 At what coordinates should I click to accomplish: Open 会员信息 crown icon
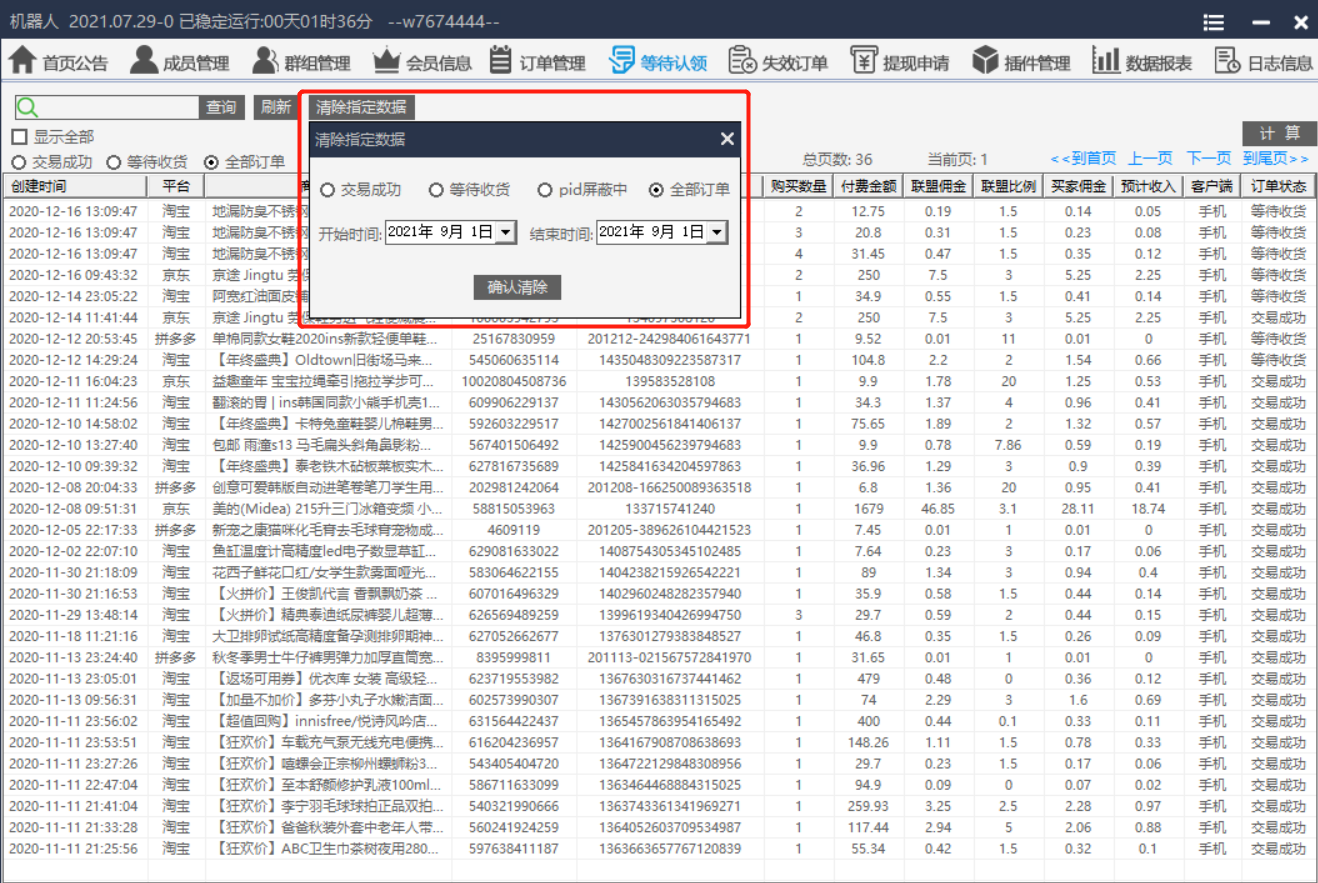click(x=386, y=61)
